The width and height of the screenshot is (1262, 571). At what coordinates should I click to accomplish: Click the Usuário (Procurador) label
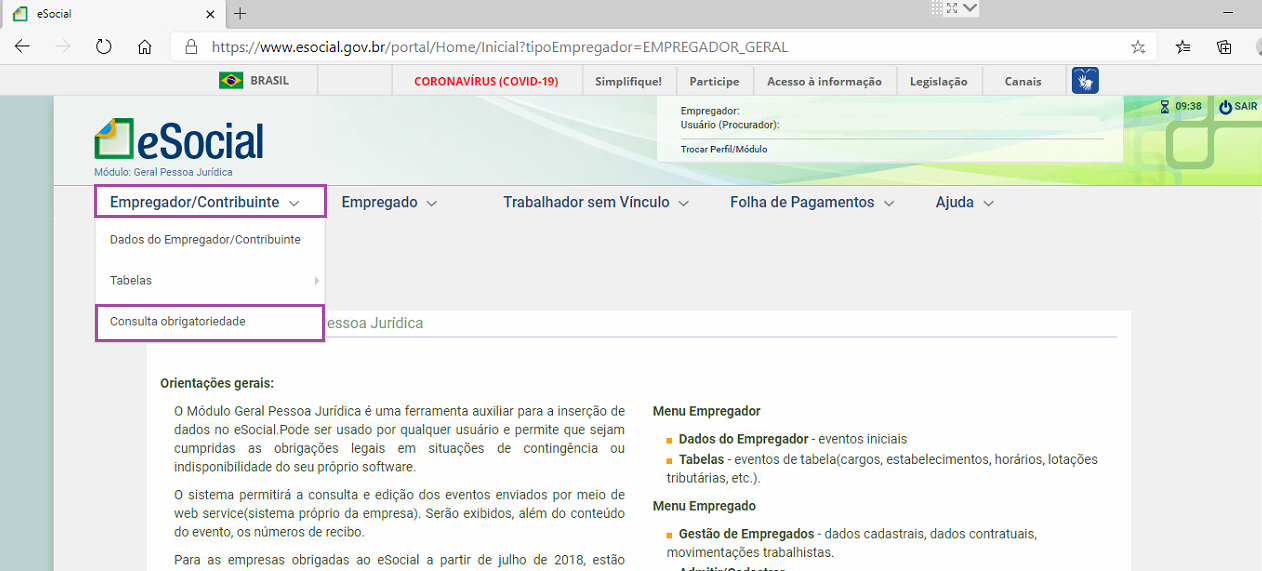[729, 125]
